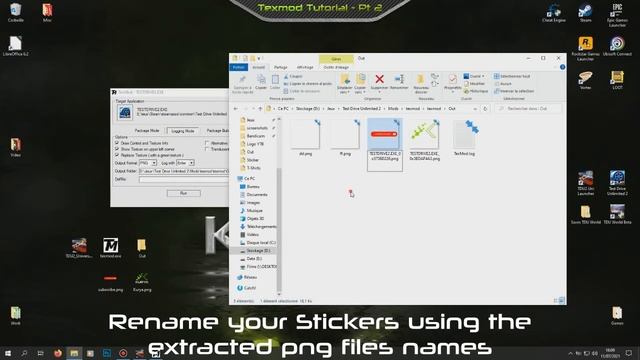Open the Ouvrir dropdown in ribbon
The image size is (640, 360).
point(474,76)
